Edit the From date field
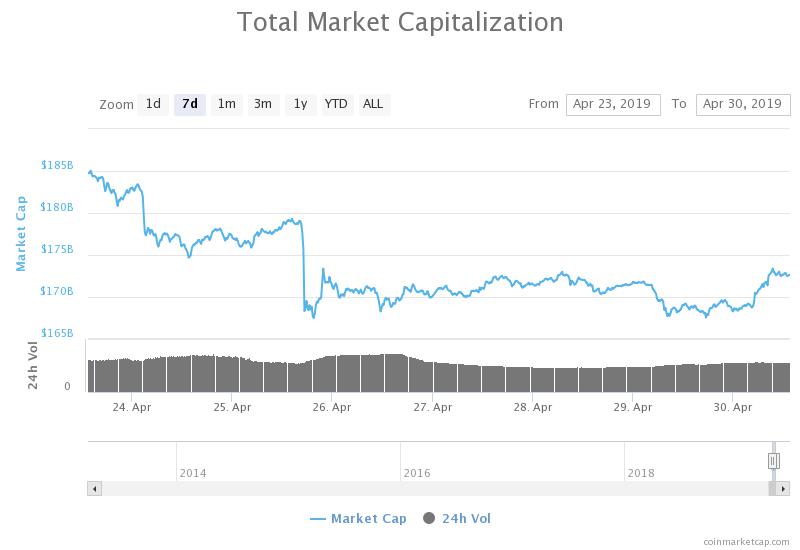 pyautogui.click(x=613, y=105)
